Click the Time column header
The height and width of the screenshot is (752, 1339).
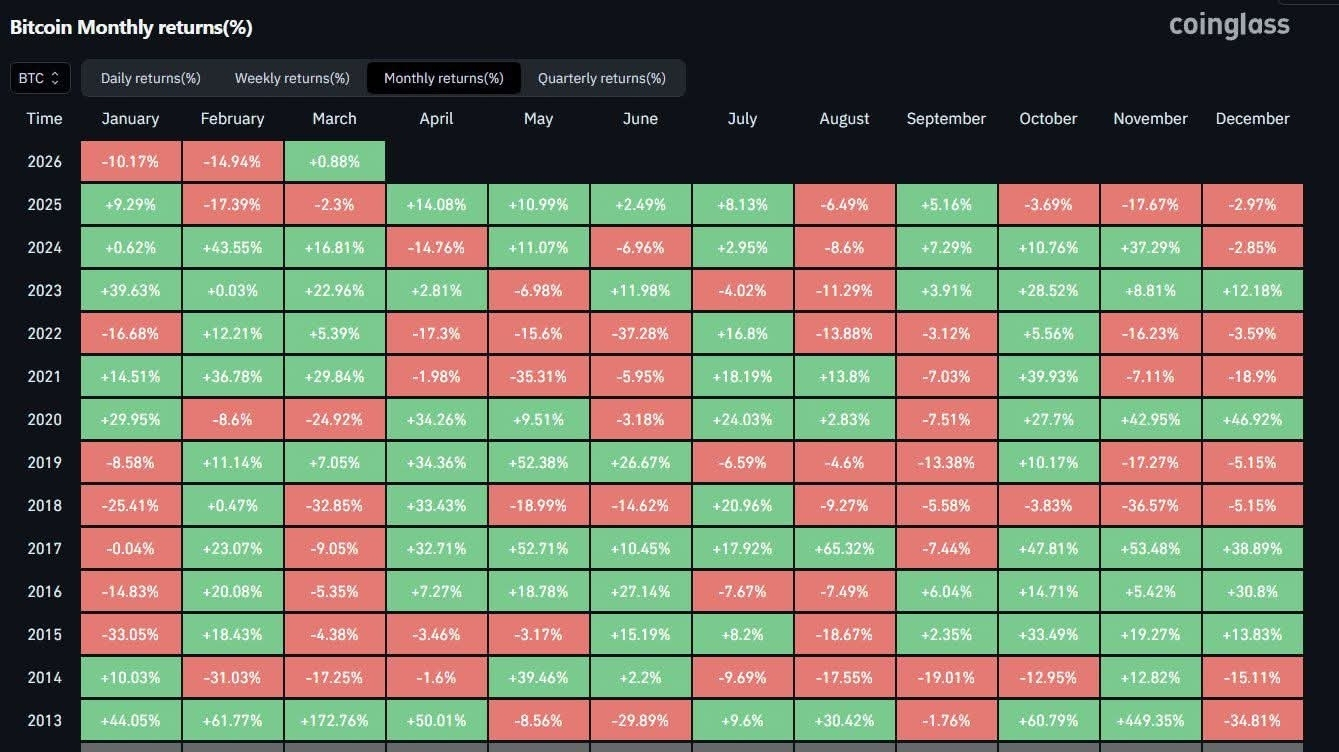point(44,118)
